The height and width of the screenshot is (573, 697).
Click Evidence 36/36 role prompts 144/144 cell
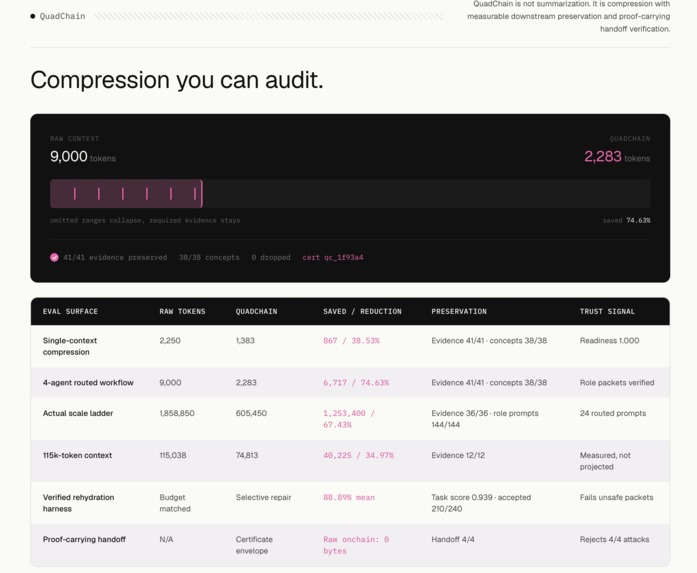tap(485, 419)
